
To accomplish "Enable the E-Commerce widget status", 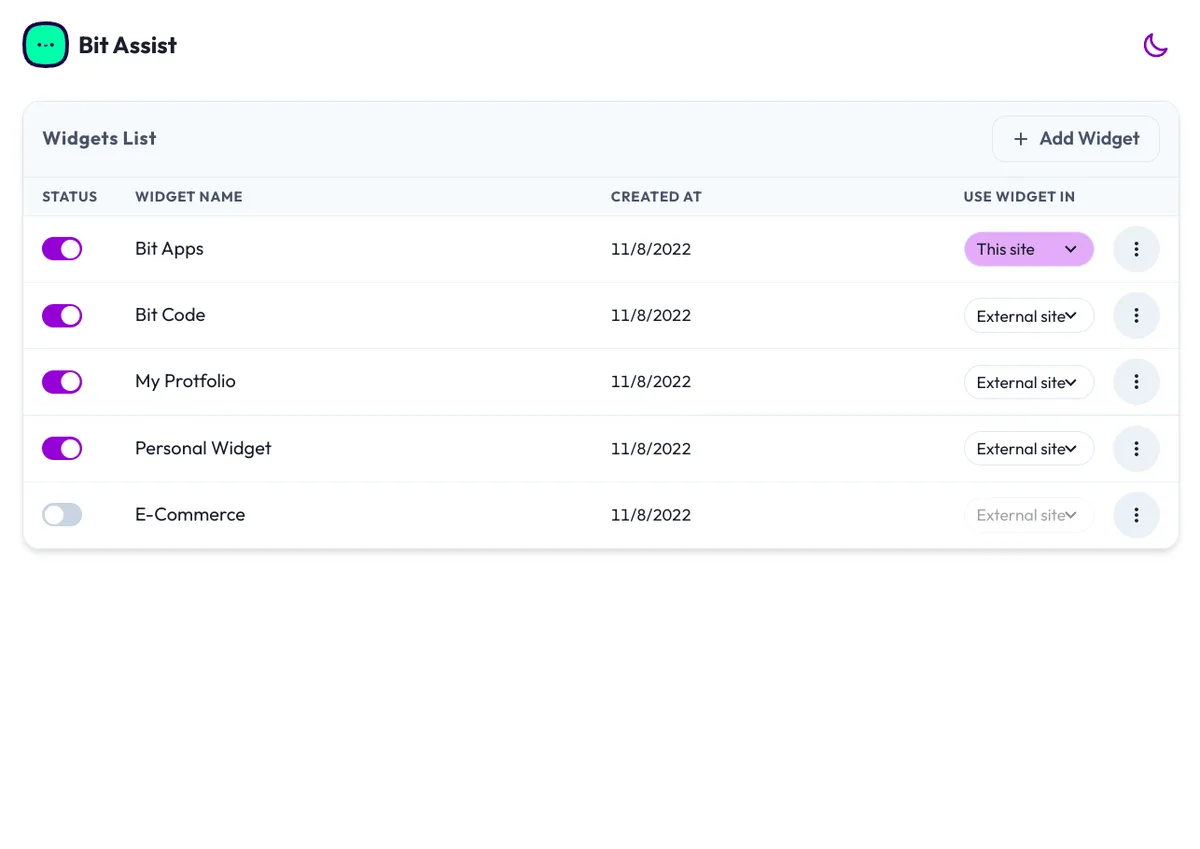I will pyautogui.click(x=62, y=515).
